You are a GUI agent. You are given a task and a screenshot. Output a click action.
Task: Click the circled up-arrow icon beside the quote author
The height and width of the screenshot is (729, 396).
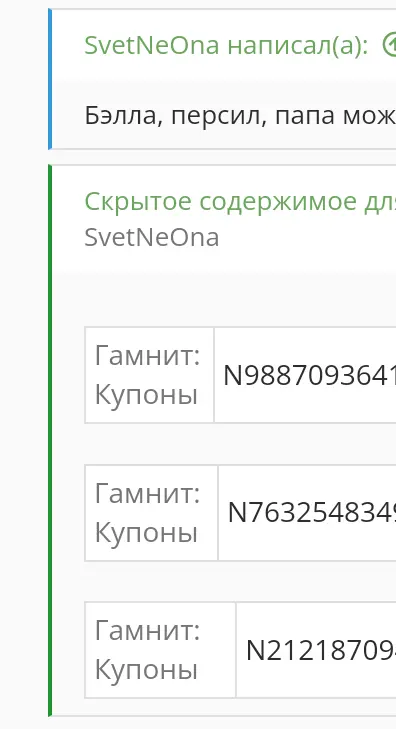click(389, 46)
